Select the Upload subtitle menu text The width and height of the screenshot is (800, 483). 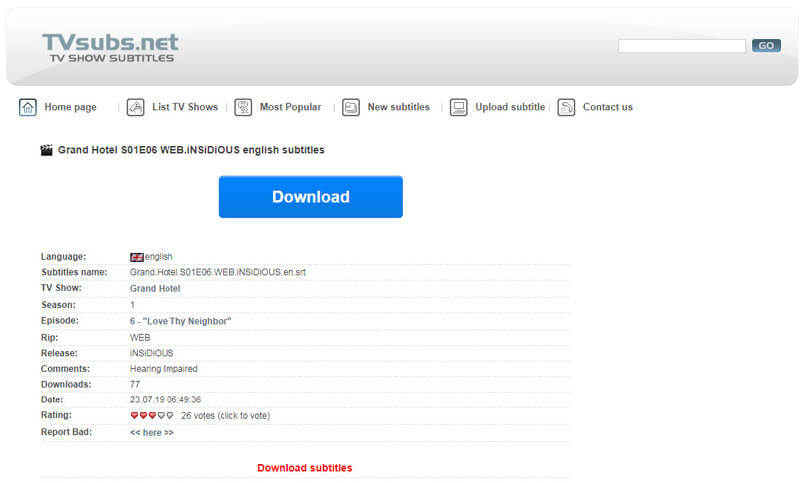[x=510, y=107]
